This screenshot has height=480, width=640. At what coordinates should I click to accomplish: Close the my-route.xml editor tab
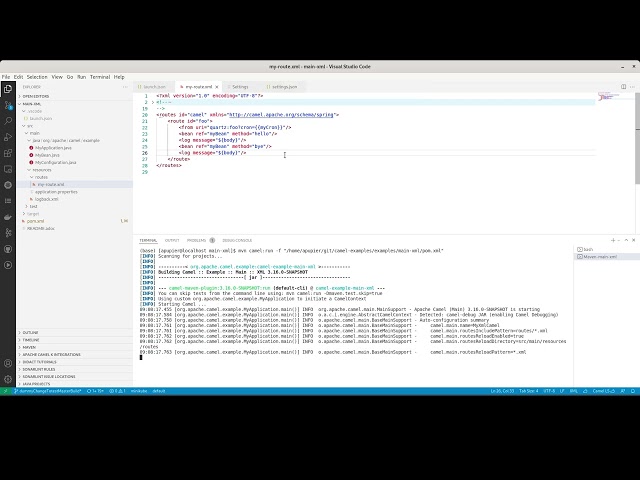click(217, 87)
